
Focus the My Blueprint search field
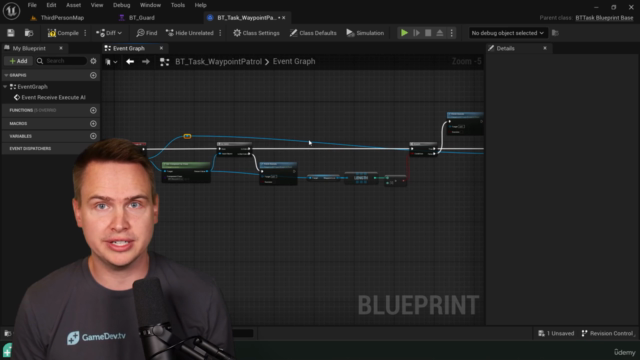pyautogui.click(x=61, y=61)
